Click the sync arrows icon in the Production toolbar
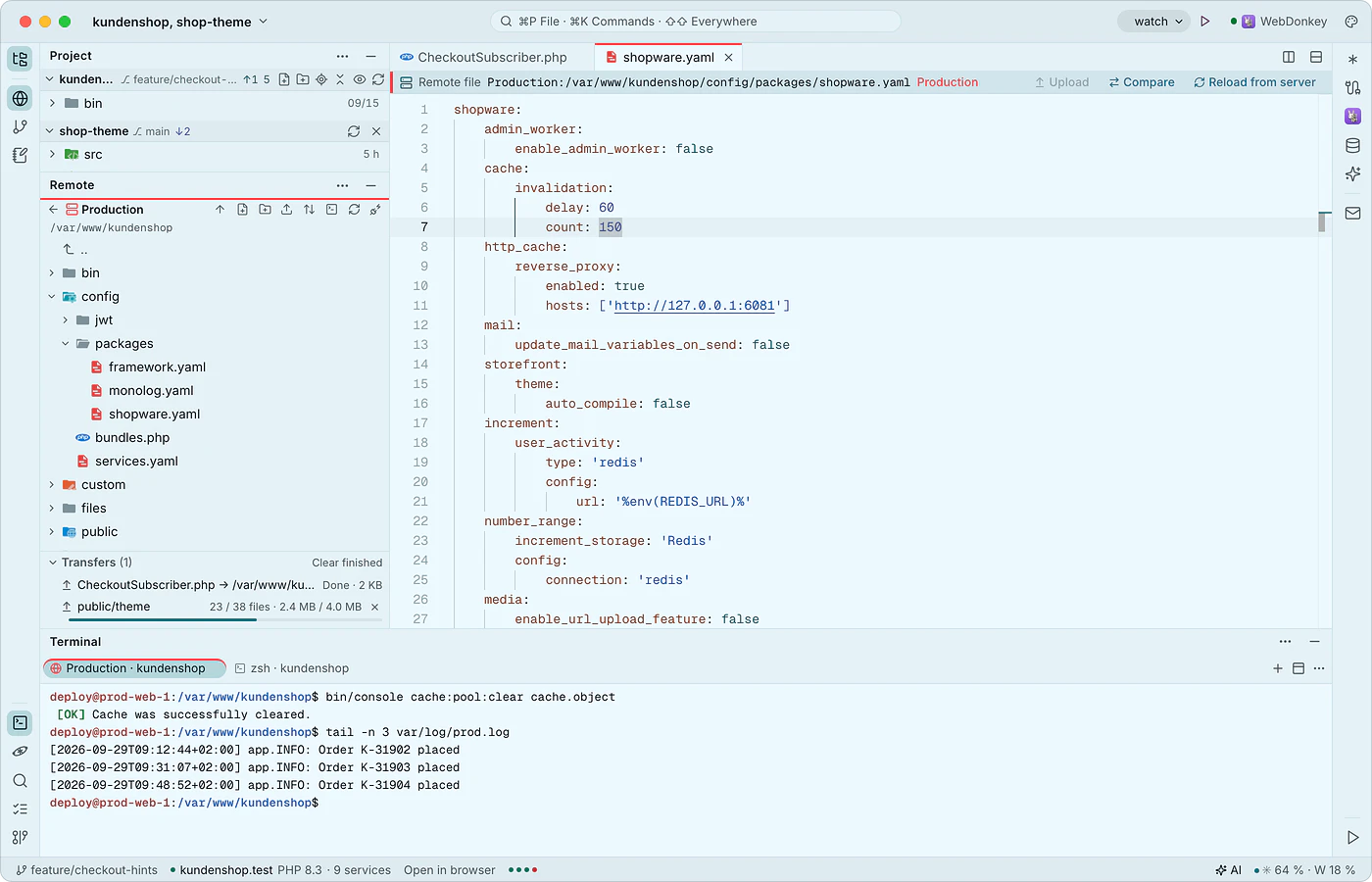 pyautogui.click(x=309, y=210)
